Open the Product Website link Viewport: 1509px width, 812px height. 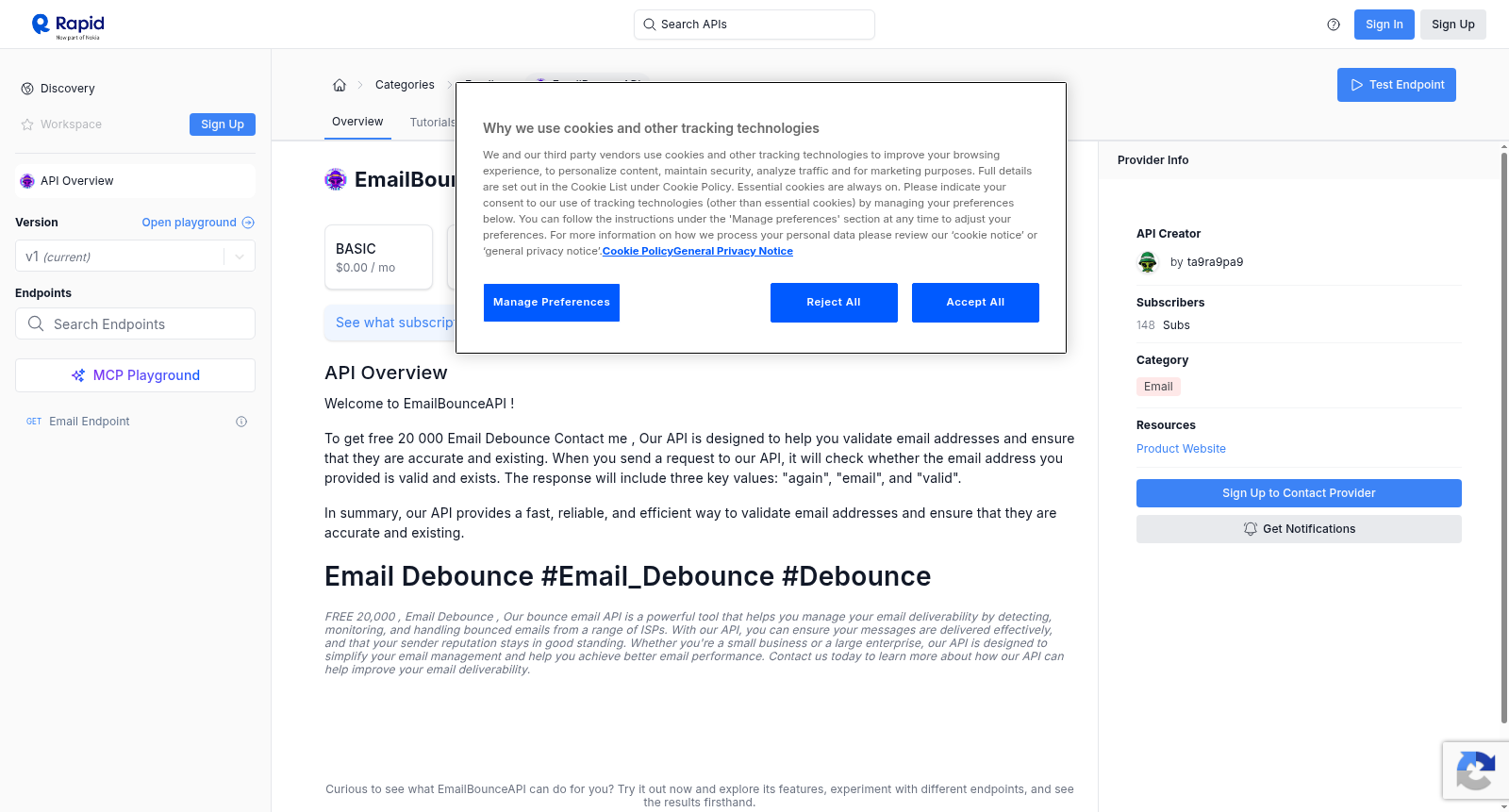coord(1181,449)
